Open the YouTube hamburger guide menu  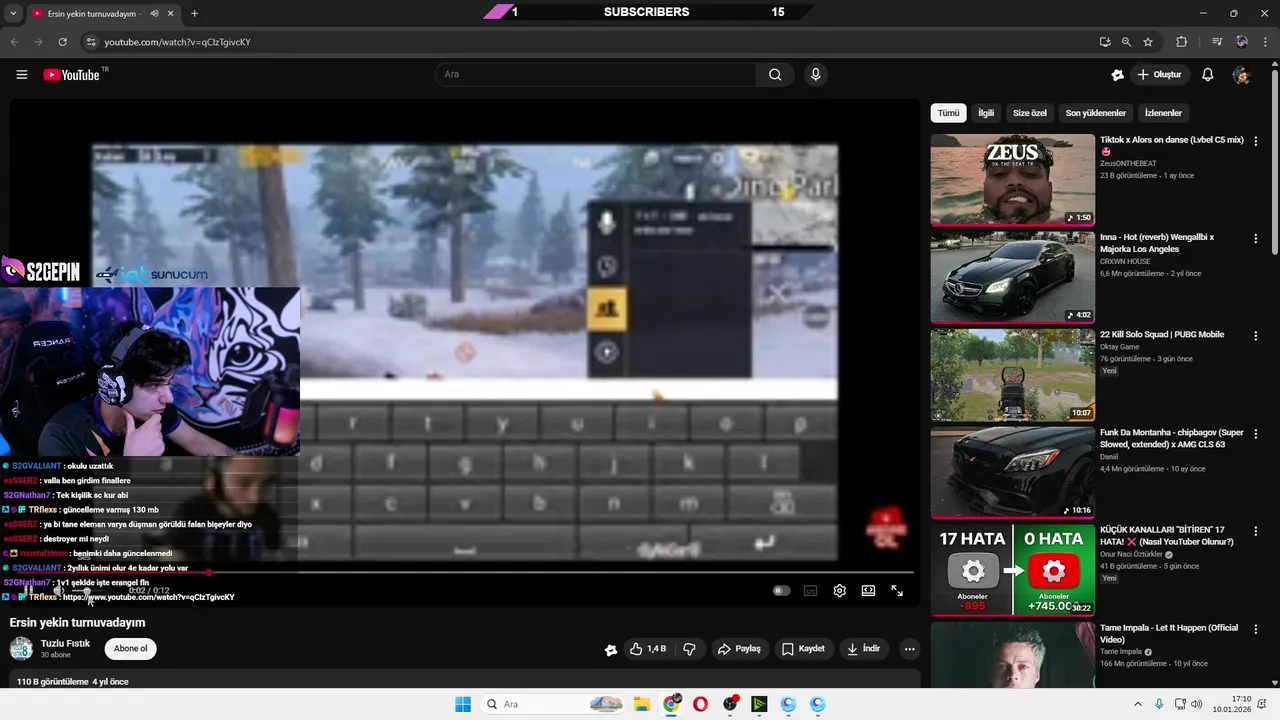click(21, 75)
